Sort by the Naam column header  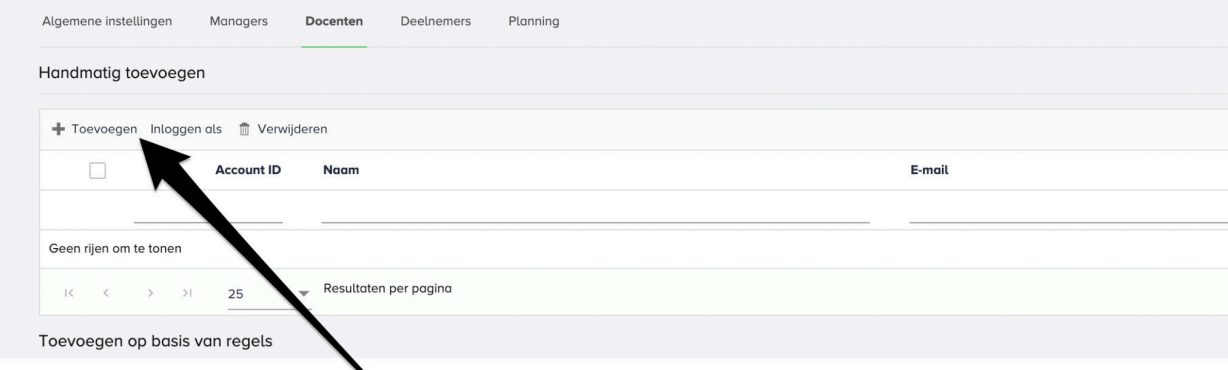[x=341, y=170]
